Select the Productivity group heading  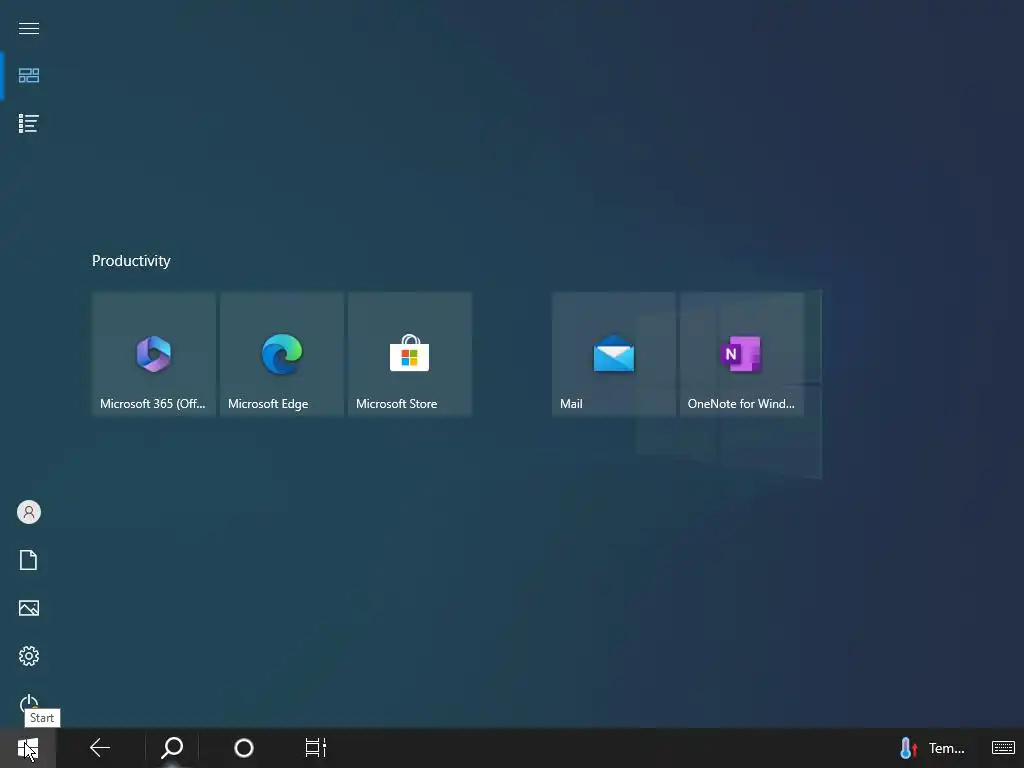point(131,261)
